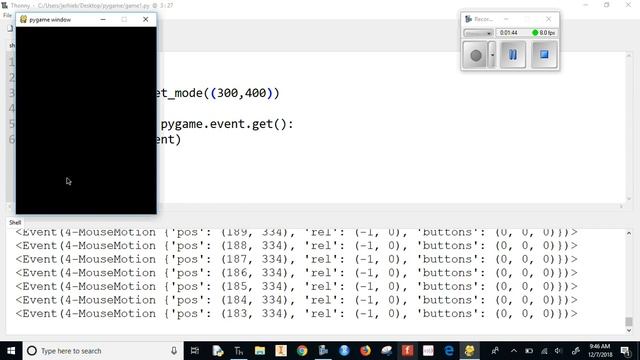Open the recorder mode combo box

(x=478, y=33)
